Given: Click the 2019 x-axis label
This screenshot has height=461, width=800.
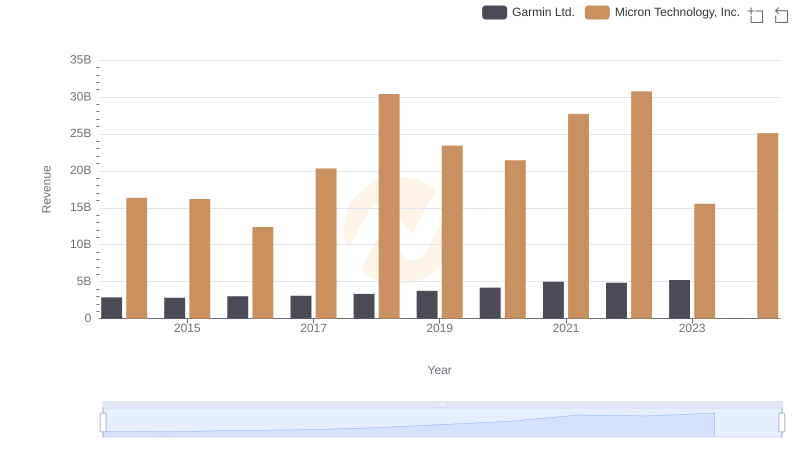Looking at the screenshot, I should (439, 328).
